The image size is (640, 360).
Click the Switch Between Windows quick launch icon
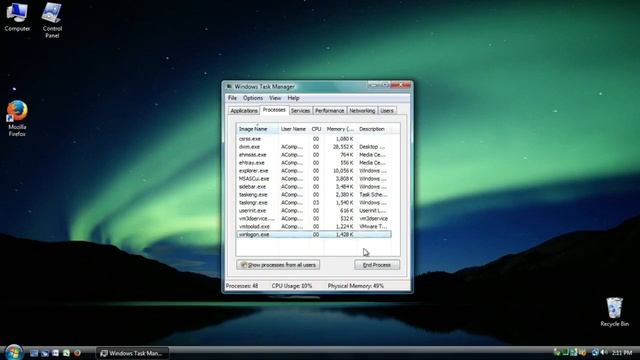45,353
